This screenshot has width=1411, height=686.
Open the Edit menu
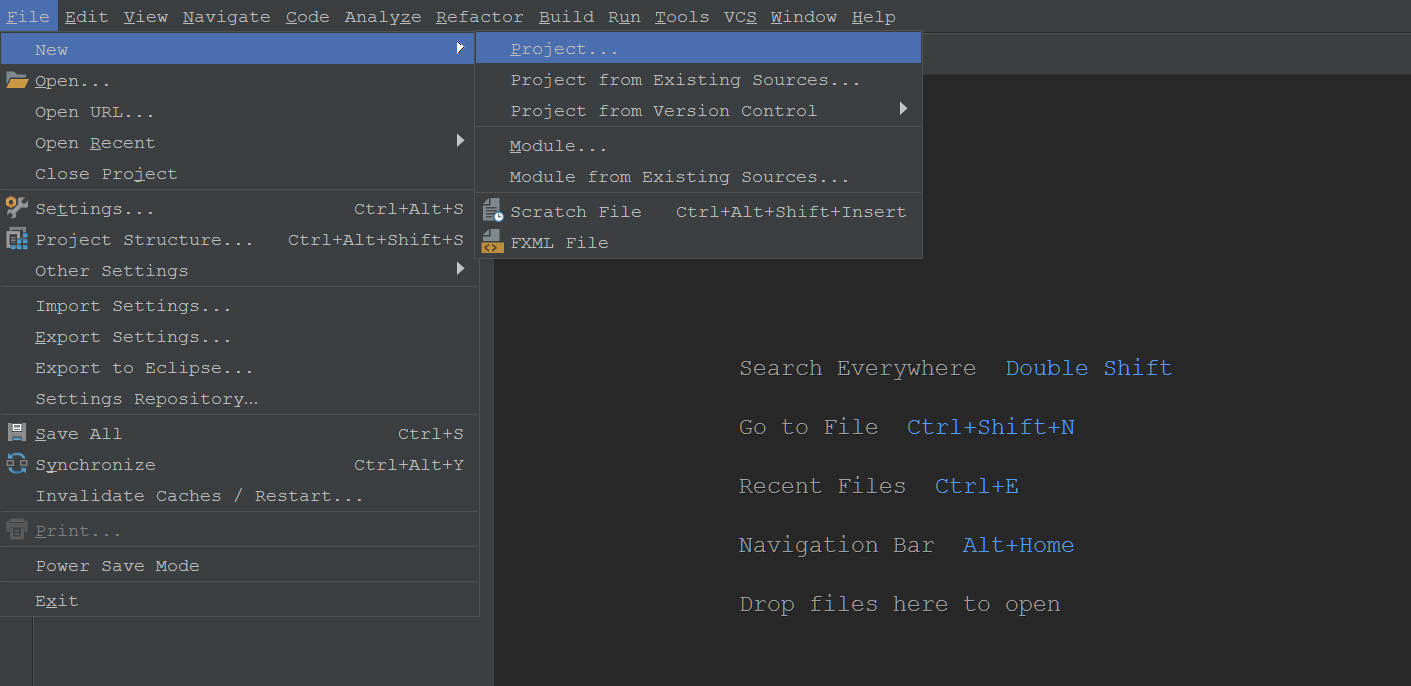(x=86, y=17)
